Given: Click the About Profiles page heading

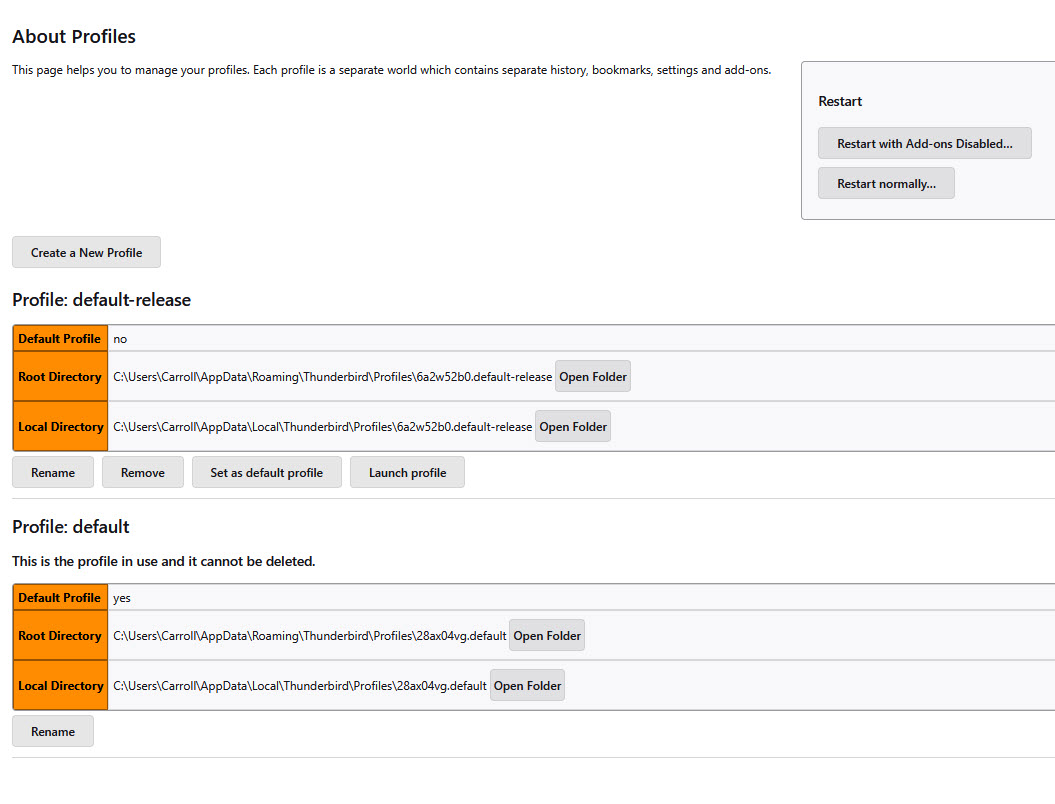Looking at the screenshot, I should point(74,37).
